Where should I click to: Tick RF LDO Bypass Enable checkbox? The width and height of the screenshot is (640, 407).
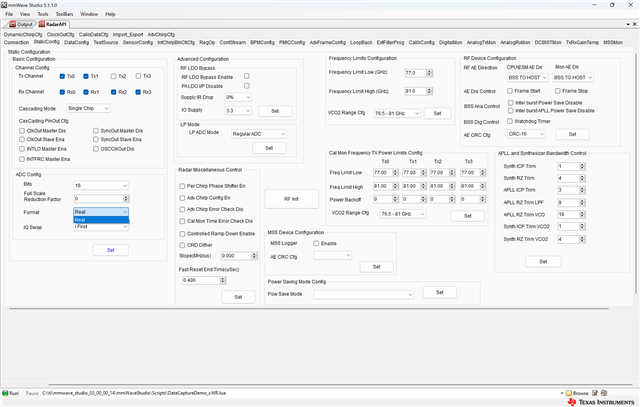click(x=247, y=76)
